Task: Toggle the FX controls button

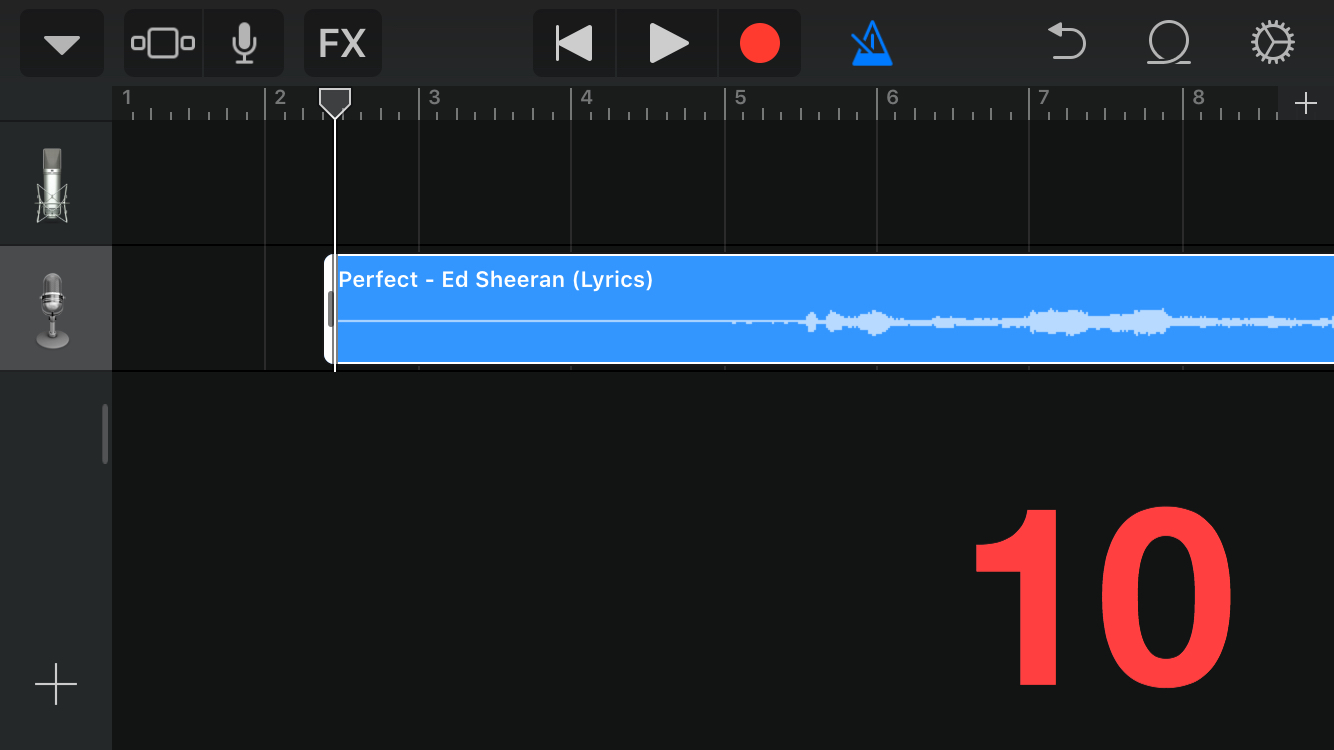Action: pos(342,44)
